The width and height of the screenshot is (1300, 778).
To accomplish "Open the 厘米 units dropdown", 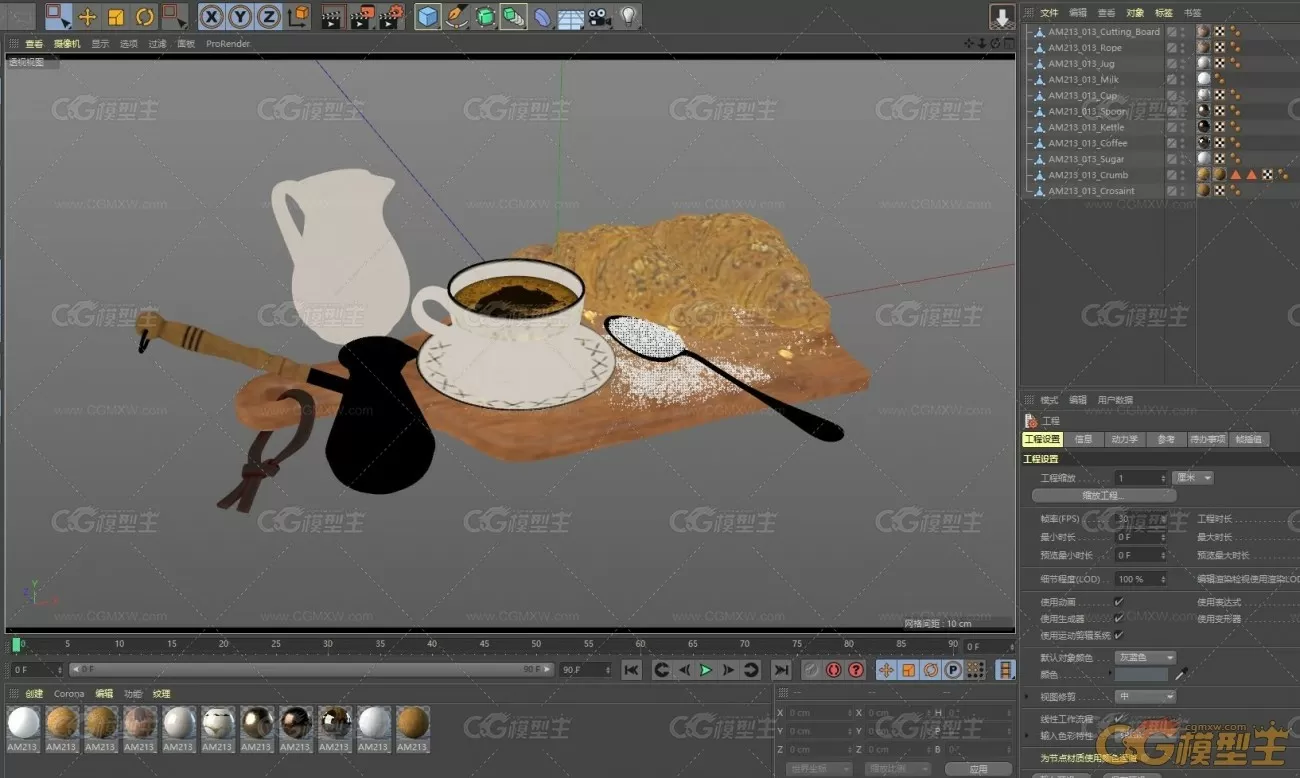I will point(1193,478).
